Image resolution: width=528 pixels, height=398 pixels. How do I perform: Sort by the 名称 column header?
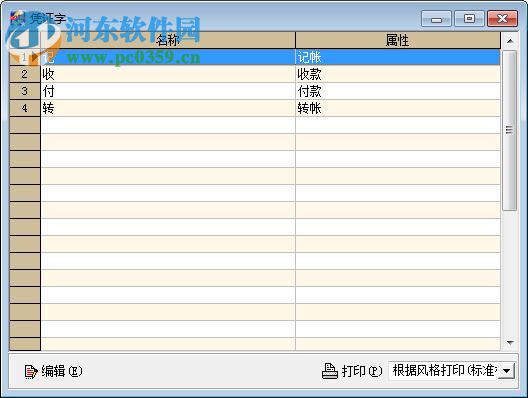tap(168, 40)
